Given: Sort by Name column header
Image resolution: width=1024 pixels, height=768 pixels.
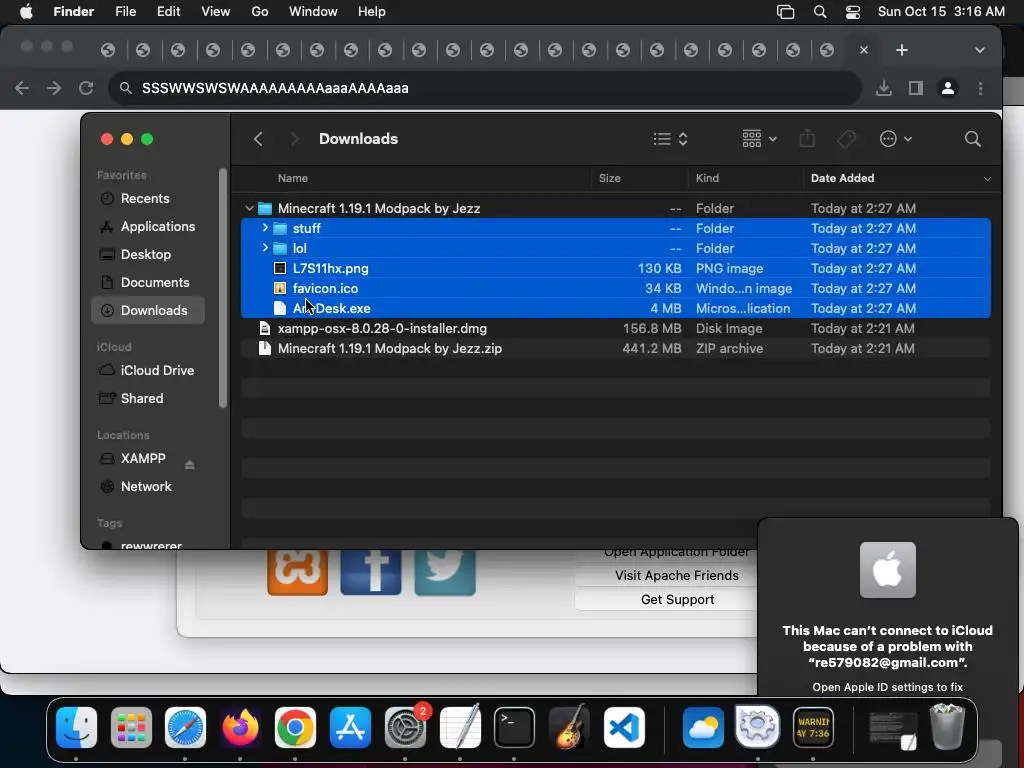Looking at the screenshot, I should [293, 178].
